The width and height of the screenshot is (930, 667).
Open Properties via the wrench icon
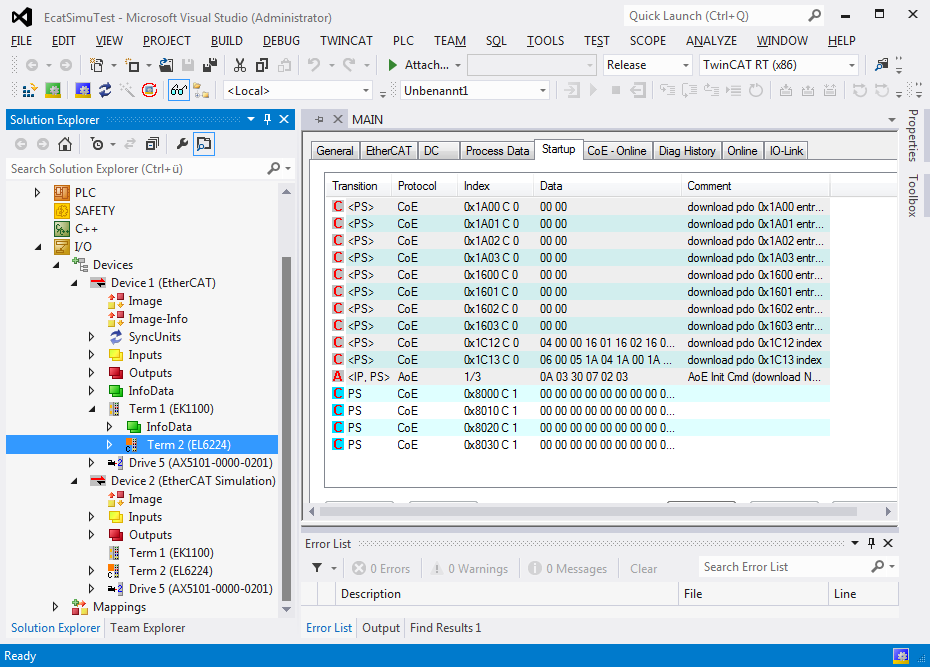pyautogui.click(x=182, y=144)
